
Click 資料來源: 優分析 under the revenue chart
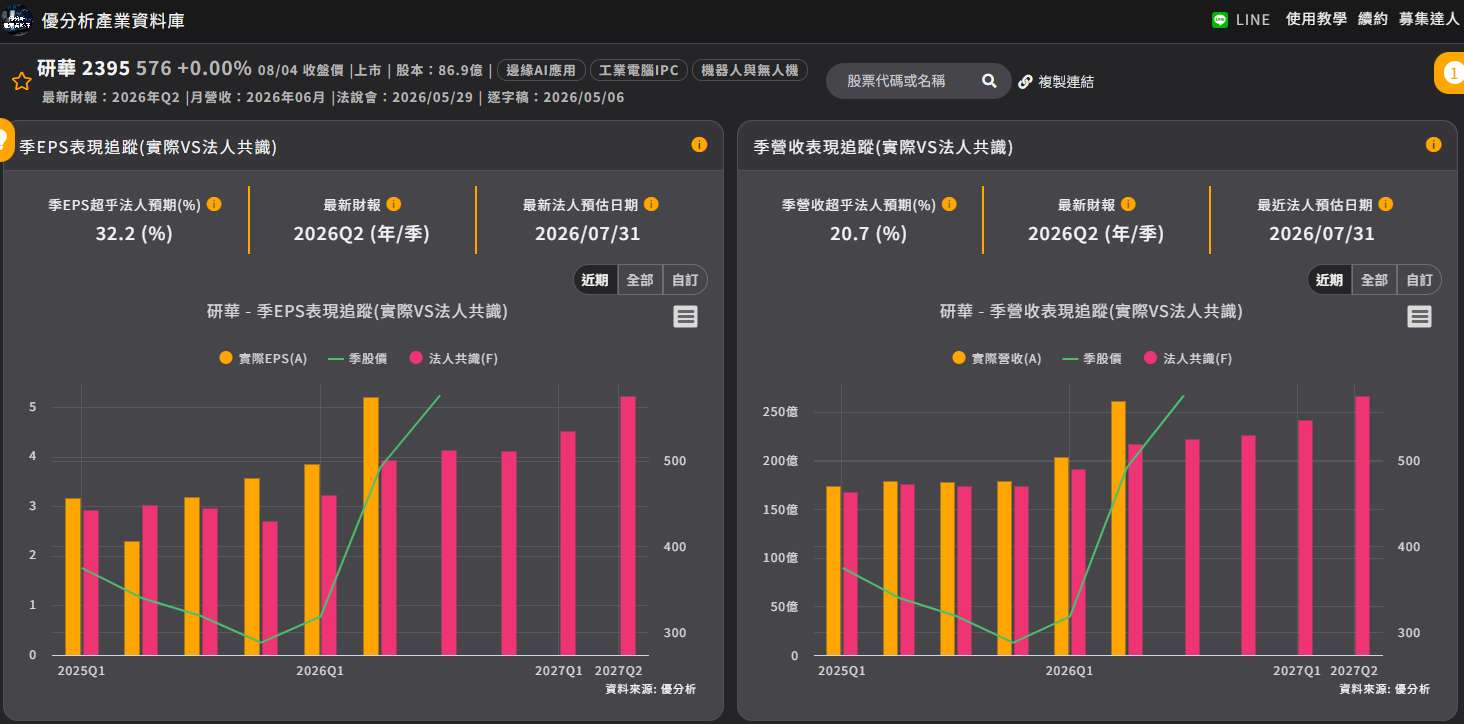[1384, 689]
